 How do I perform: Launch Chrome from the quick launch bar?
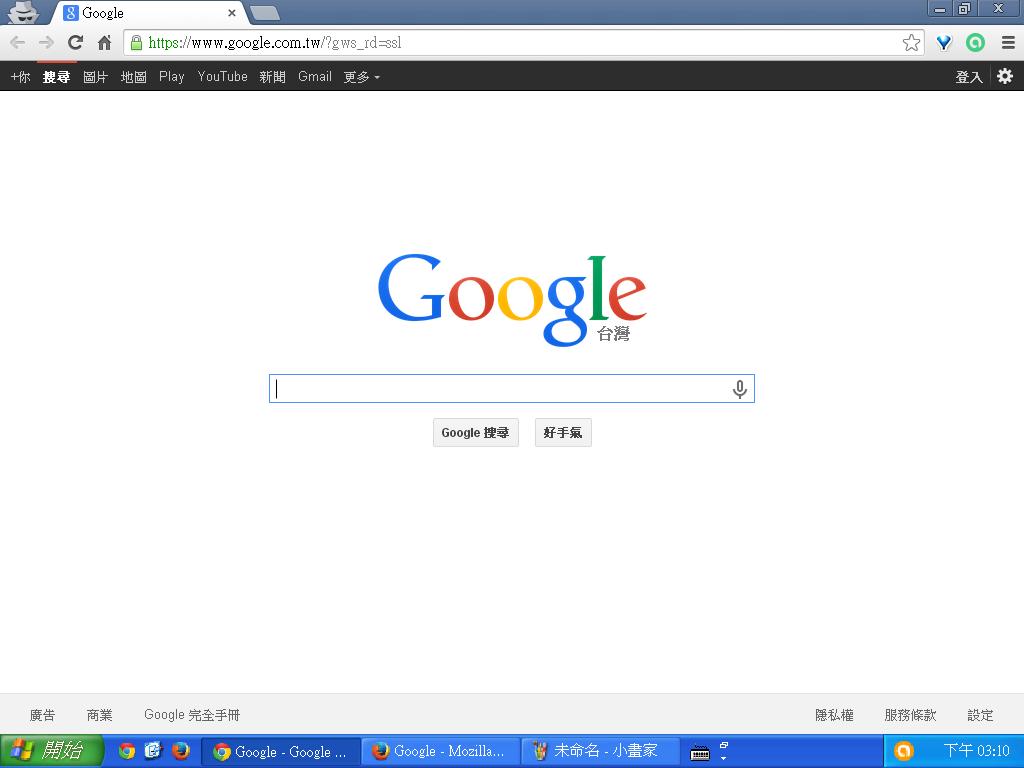(127, 751)
